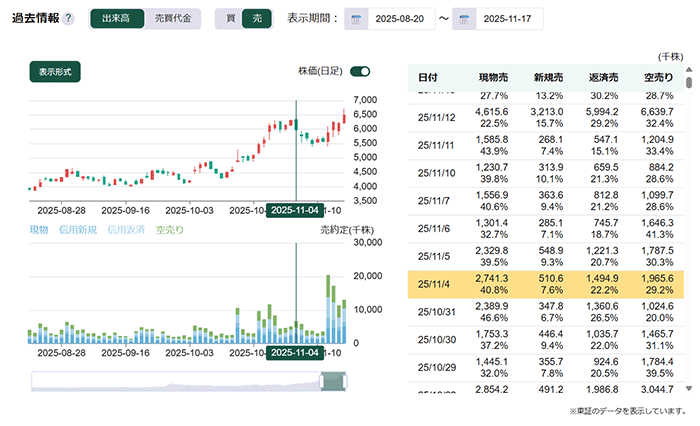Select the 売買代金 toggle option
700x426 pixels.
click(173, 18)
